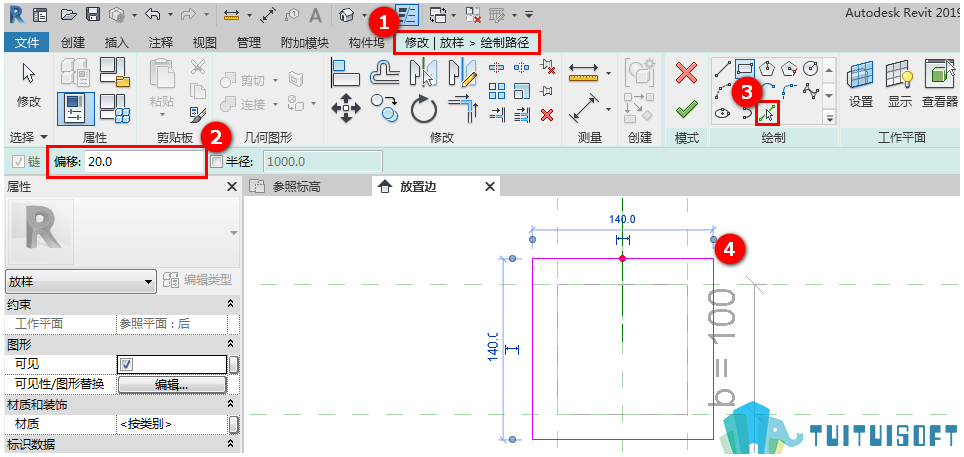Collapse the 图形 section

[231, 344]
